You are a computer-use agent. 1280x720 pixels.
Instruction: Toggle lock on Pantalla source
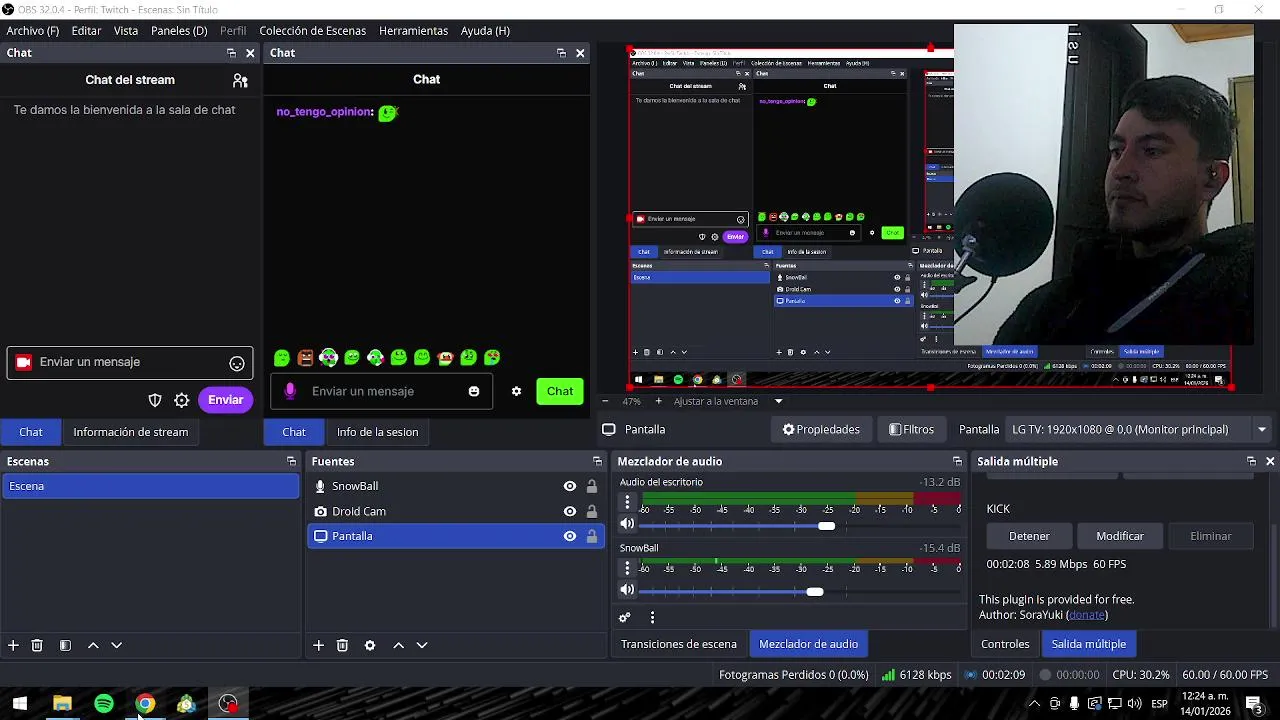pyautogui.click(x=592, y=536)
